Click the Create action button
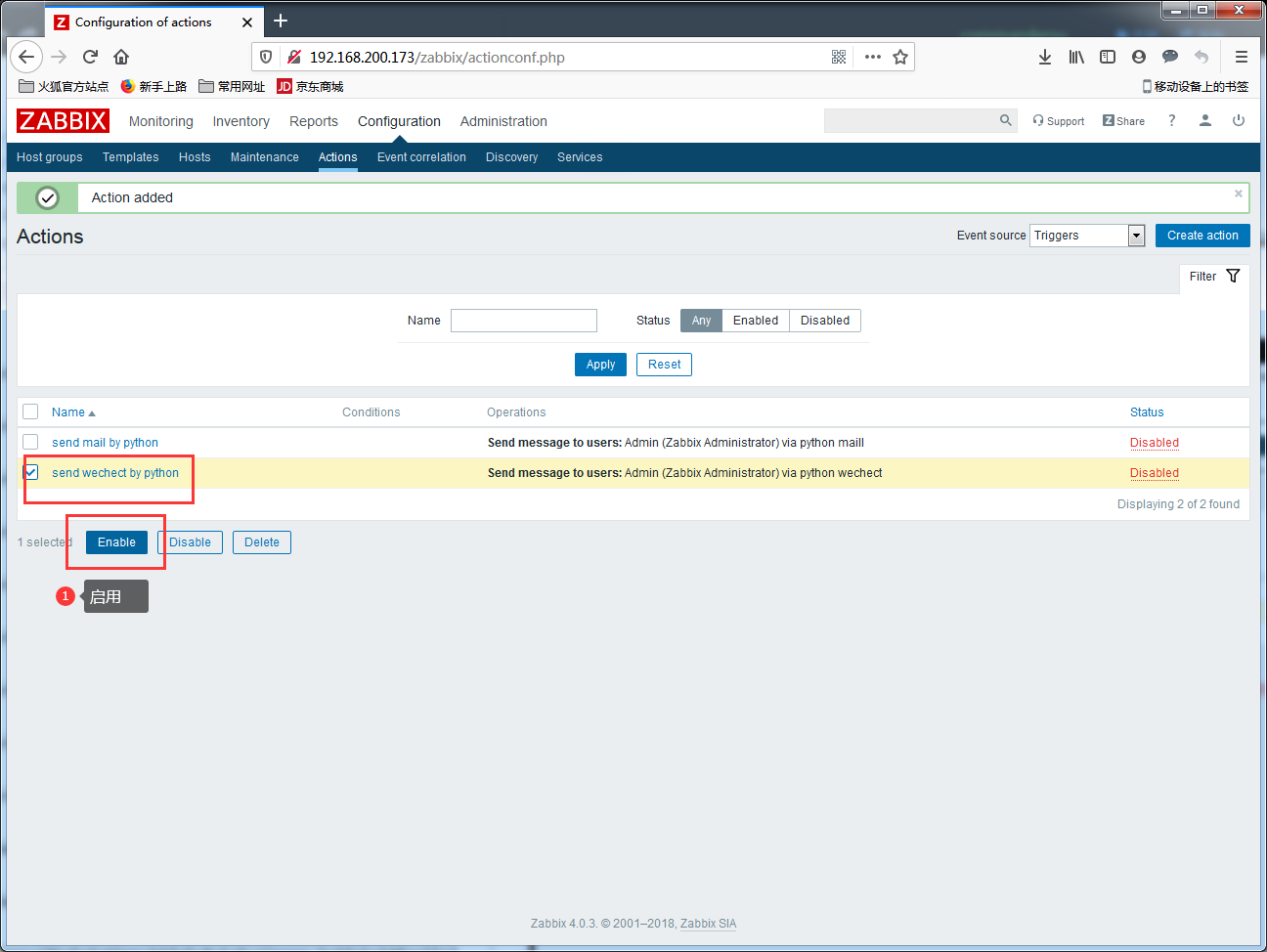 pyautogui.click(x=1202, y=236)
